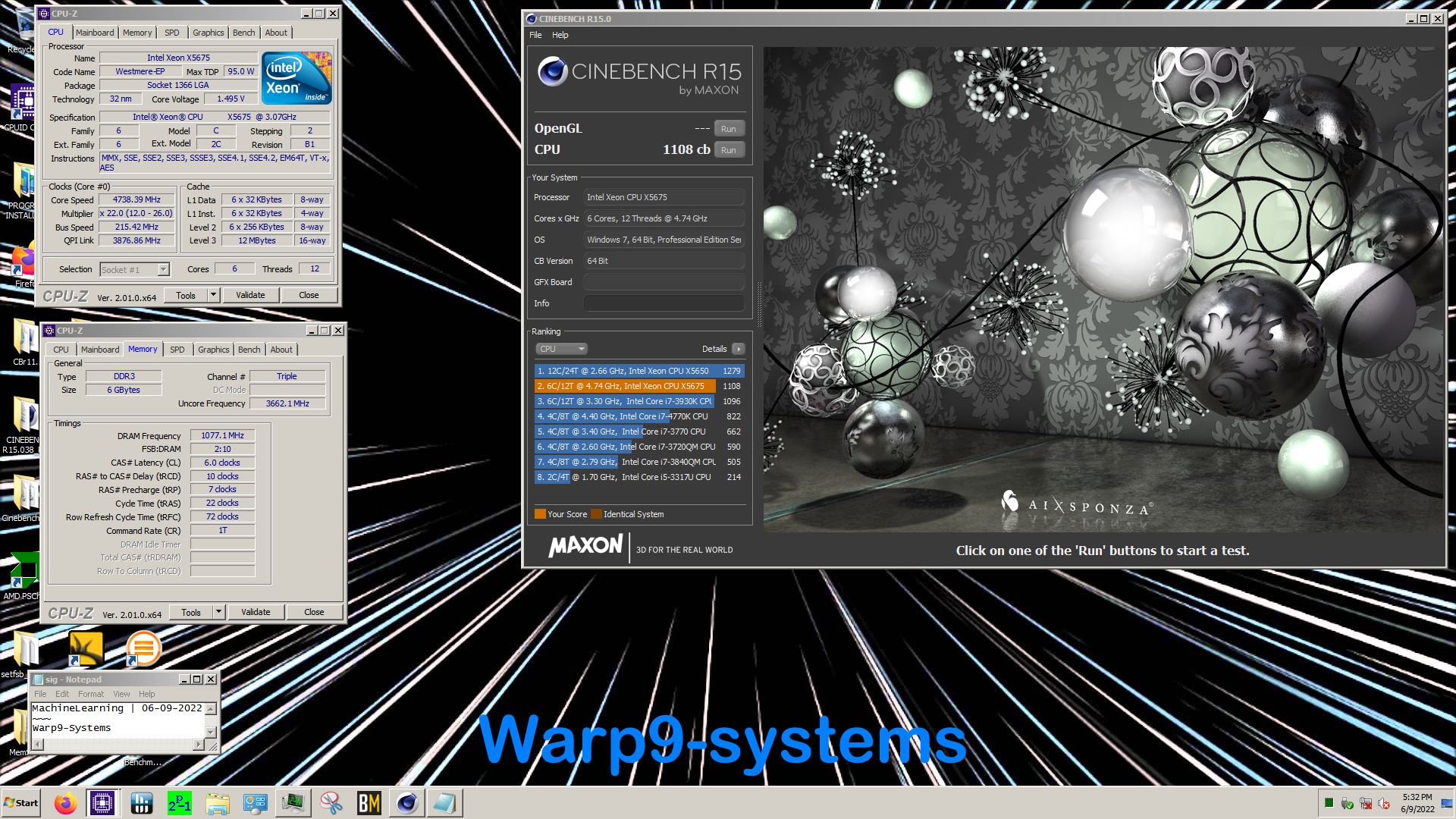
Task: Click Validate in the top CPU-Z window
Action: tap(250, 295)
